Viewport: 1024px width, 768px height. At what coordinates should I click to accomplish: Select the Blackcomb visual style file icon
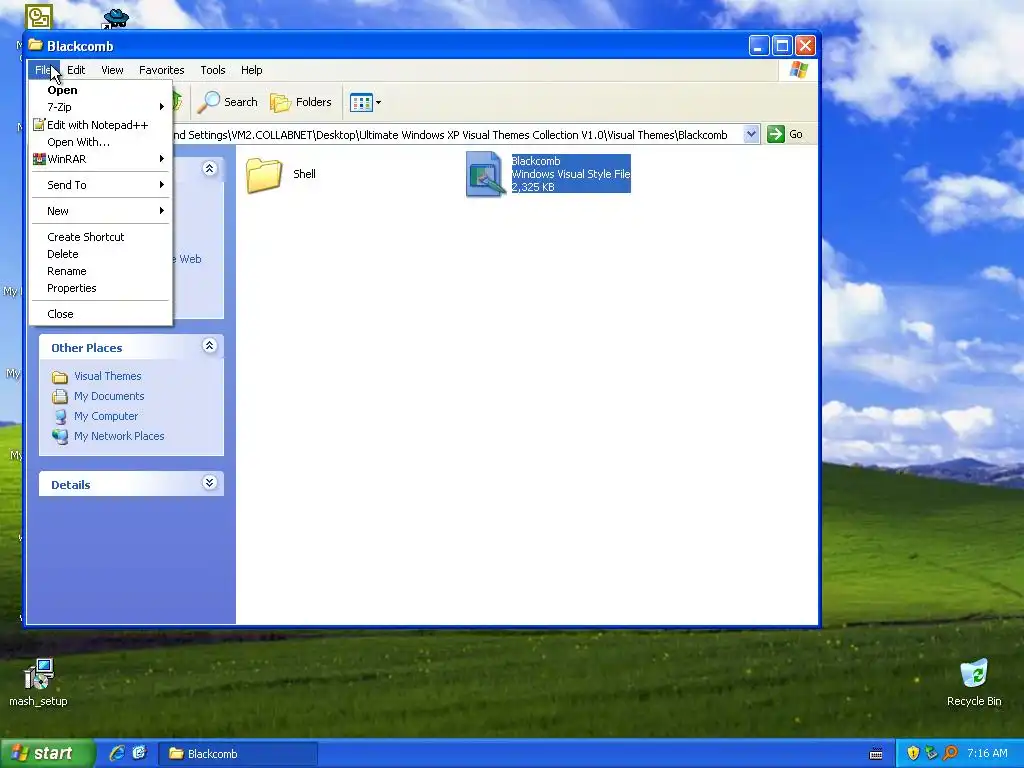click(x=485, y=174)
